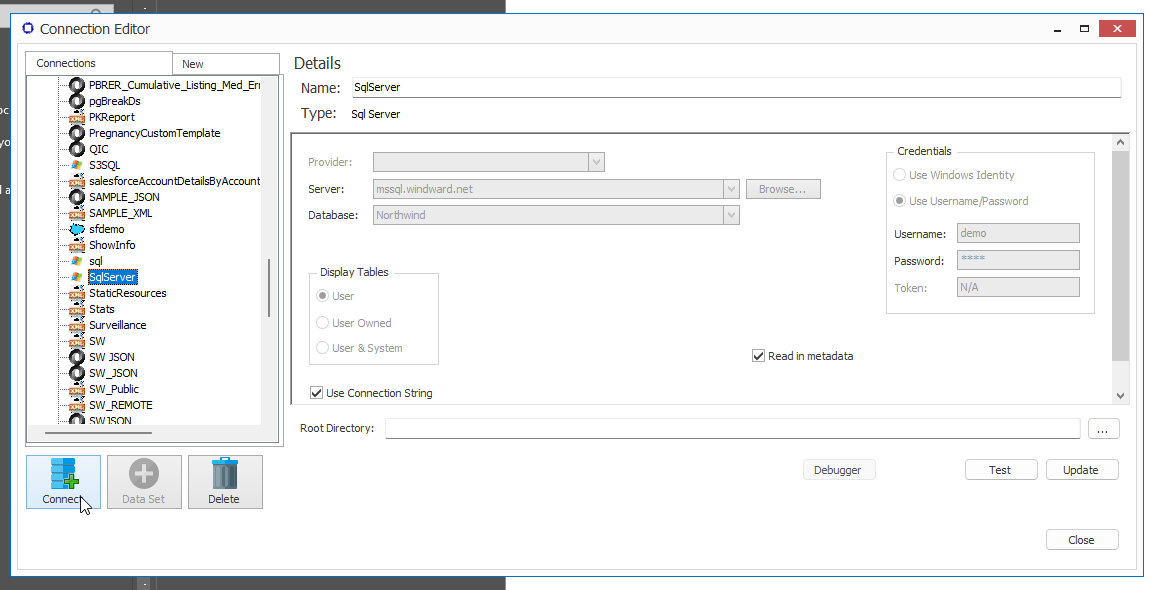The image size is (1153, 590).
Task: Select the PregnancyCustomTemplate connection
Action: (154, 133)
